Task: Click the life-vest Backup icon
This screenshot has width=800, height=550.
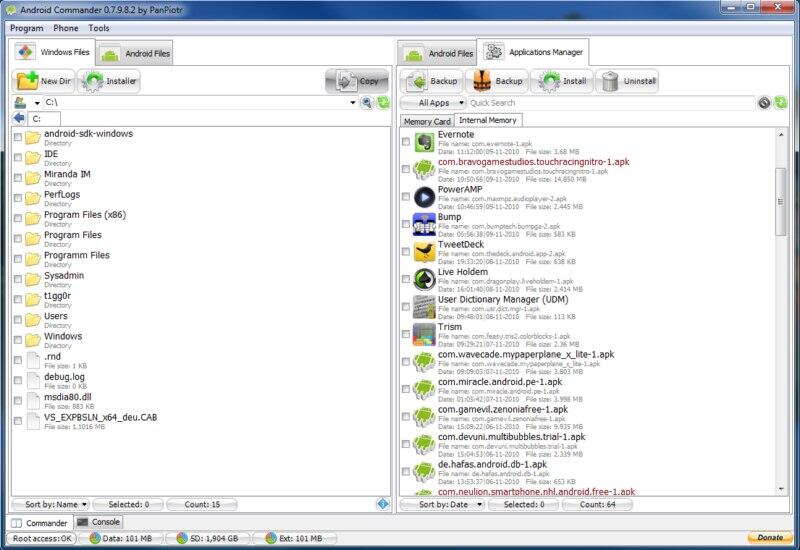Action: [x=482, y=81]
